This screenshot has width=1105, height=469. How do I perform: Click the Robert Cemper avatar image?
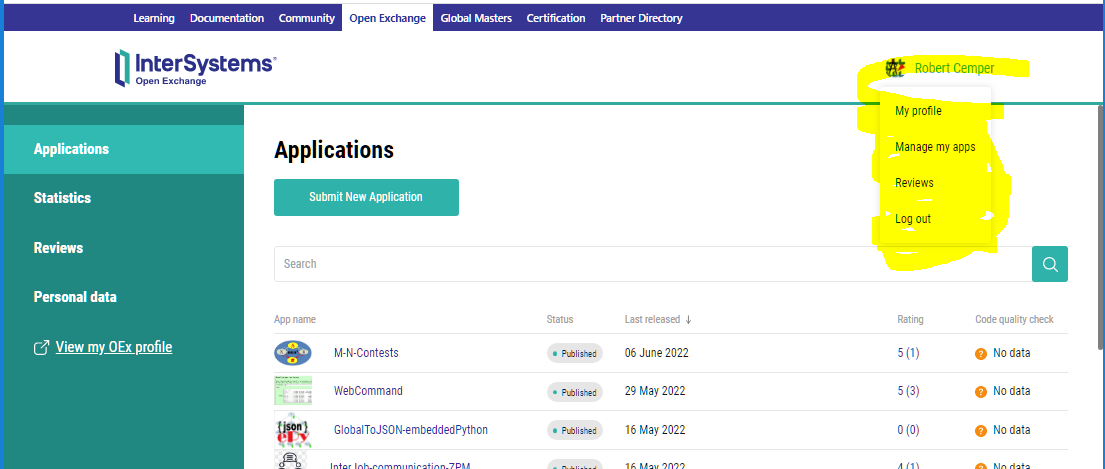895,68
